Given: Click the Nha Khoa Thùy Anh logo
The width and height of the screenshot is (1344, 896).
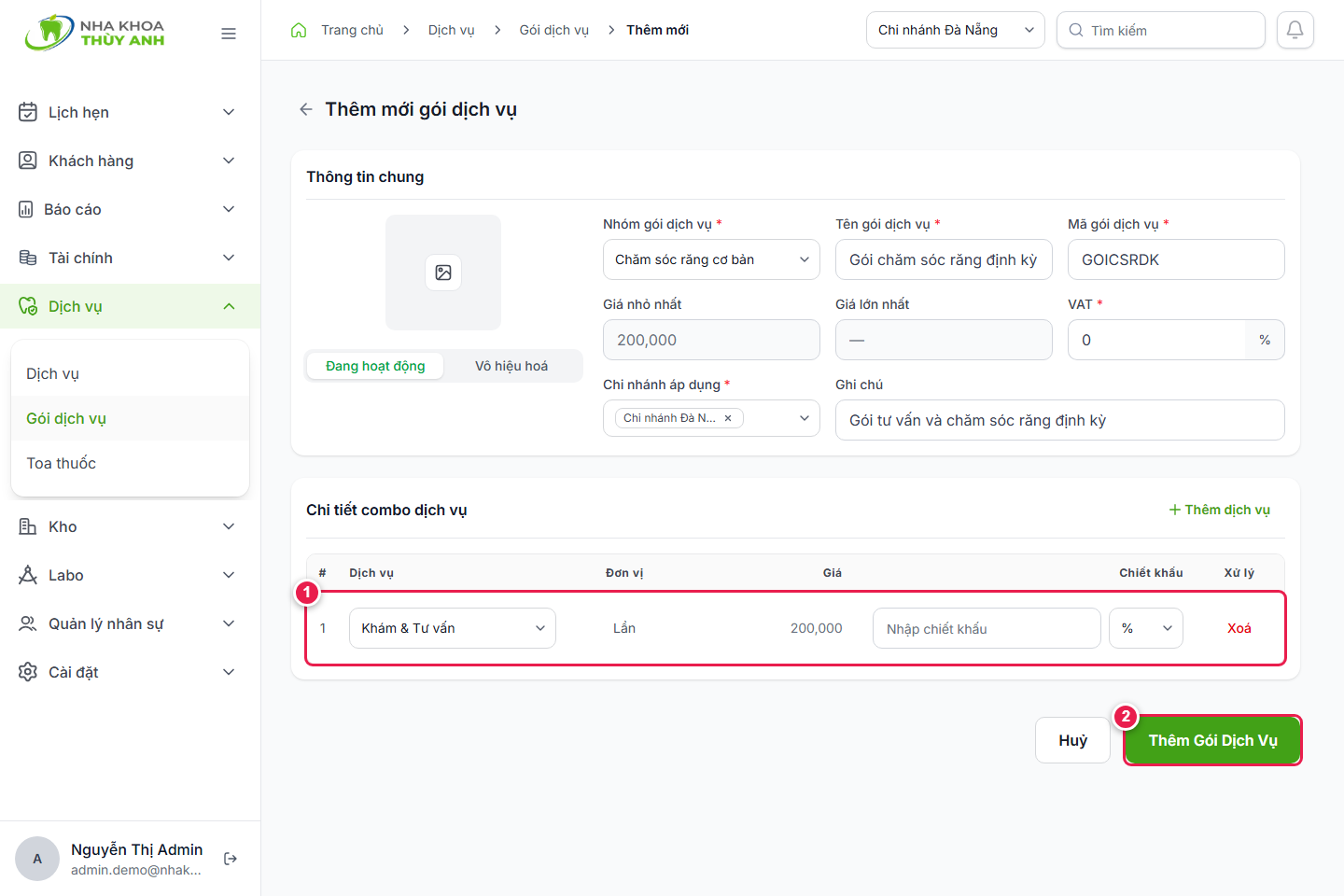Looking at the screenshot, I should 95,33.
